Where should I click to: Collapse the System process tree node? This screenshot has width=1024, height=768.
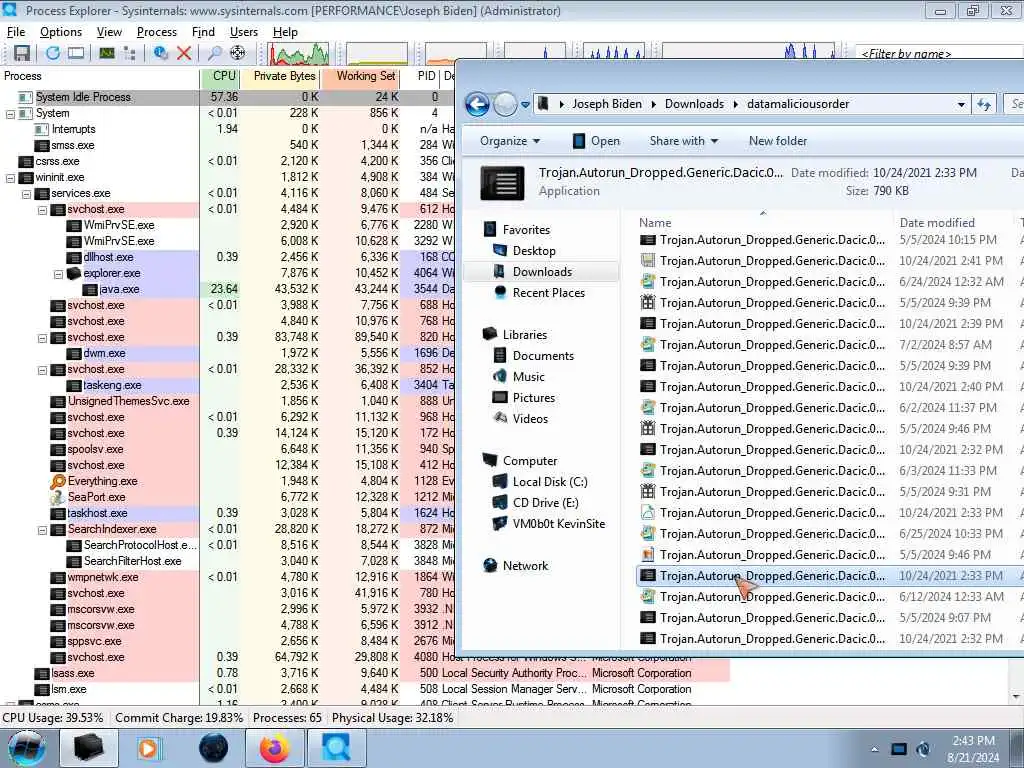[x=10, y=114]
